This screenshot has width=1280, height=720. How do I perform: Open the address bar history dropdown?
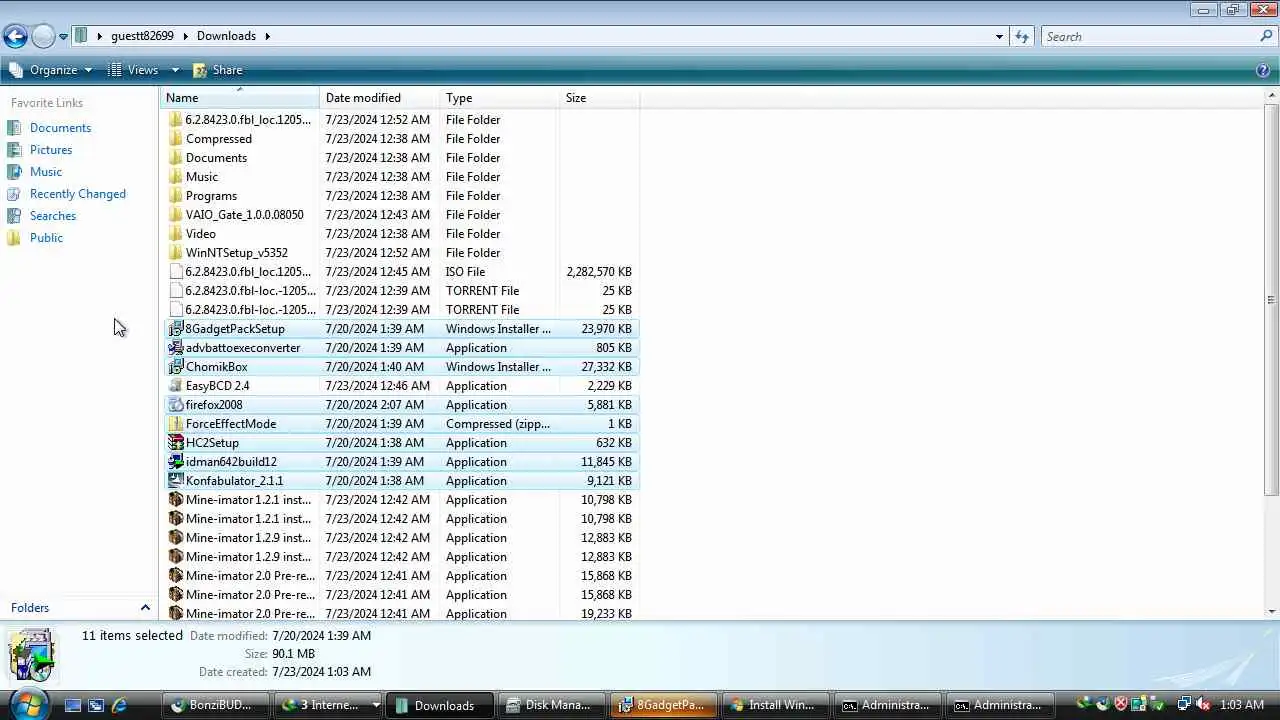click(x=999, y=36)
